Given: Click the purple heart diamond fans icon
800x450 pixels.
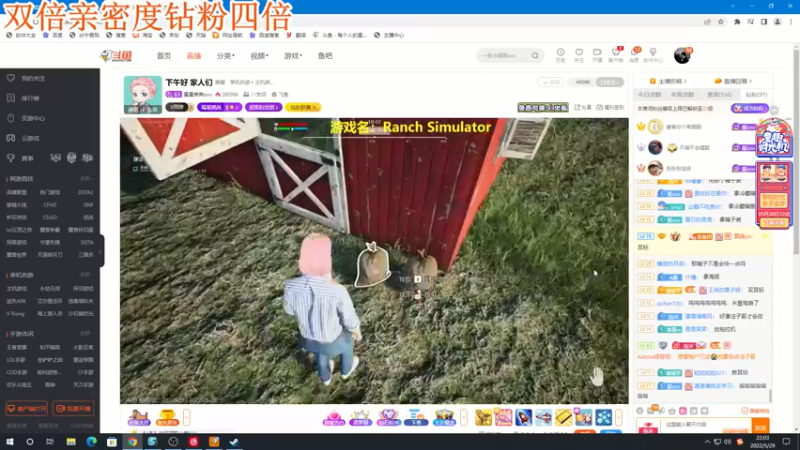Looking at the screenshot, I should coord(388,418).
